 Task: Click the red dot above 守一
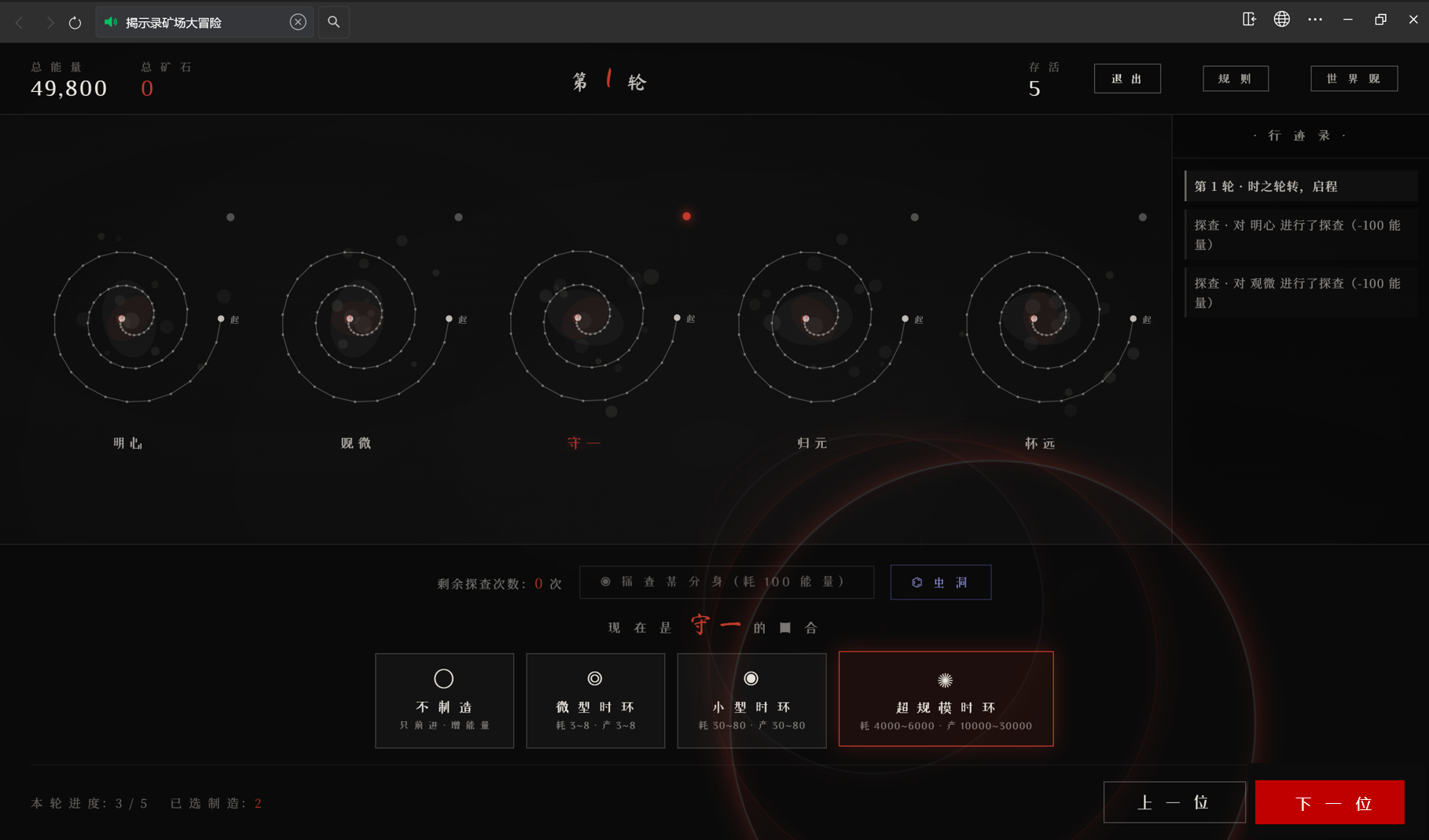click(686, 216)
